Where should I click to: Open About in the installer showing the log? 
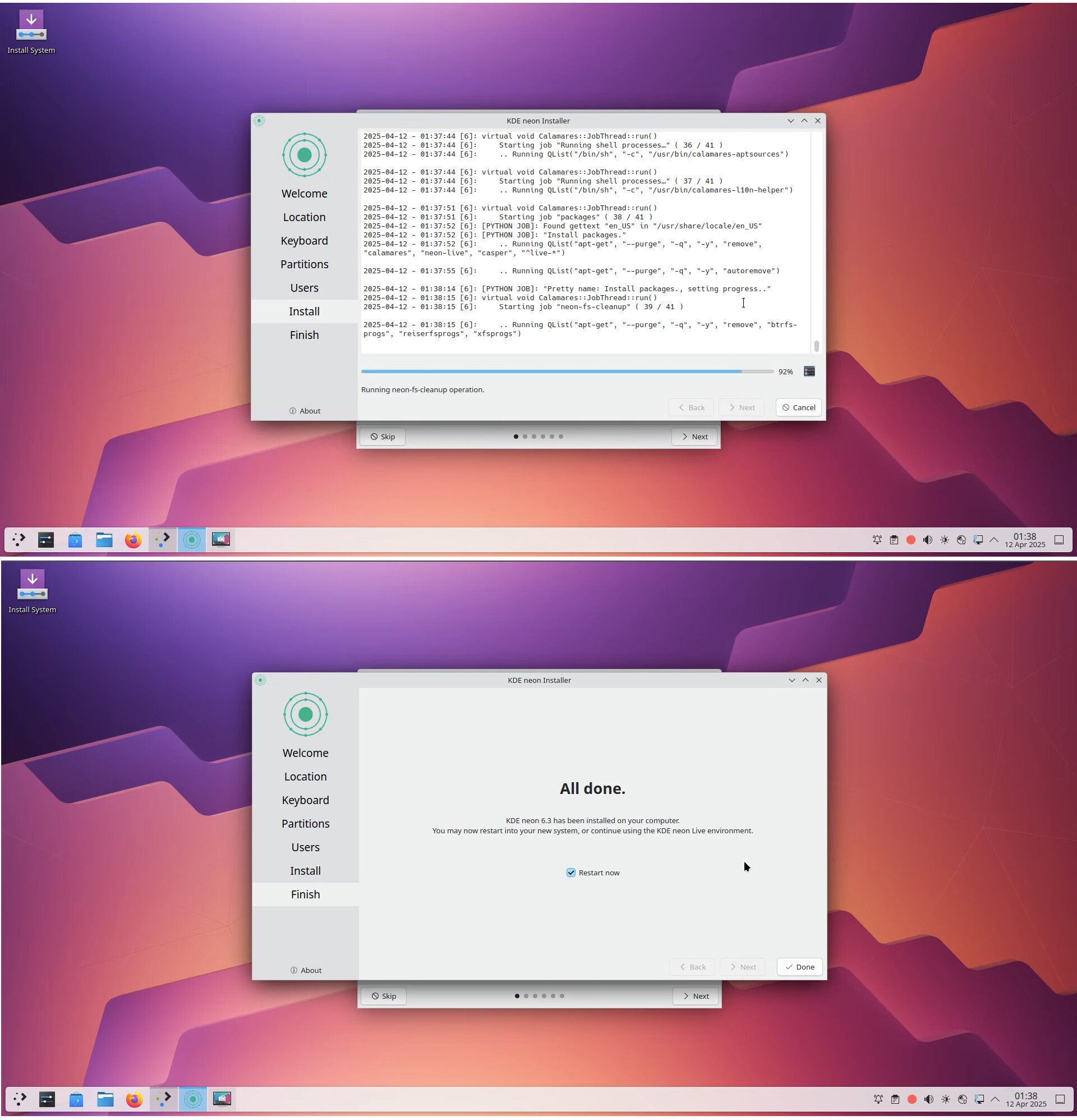(x=305, y=411)
